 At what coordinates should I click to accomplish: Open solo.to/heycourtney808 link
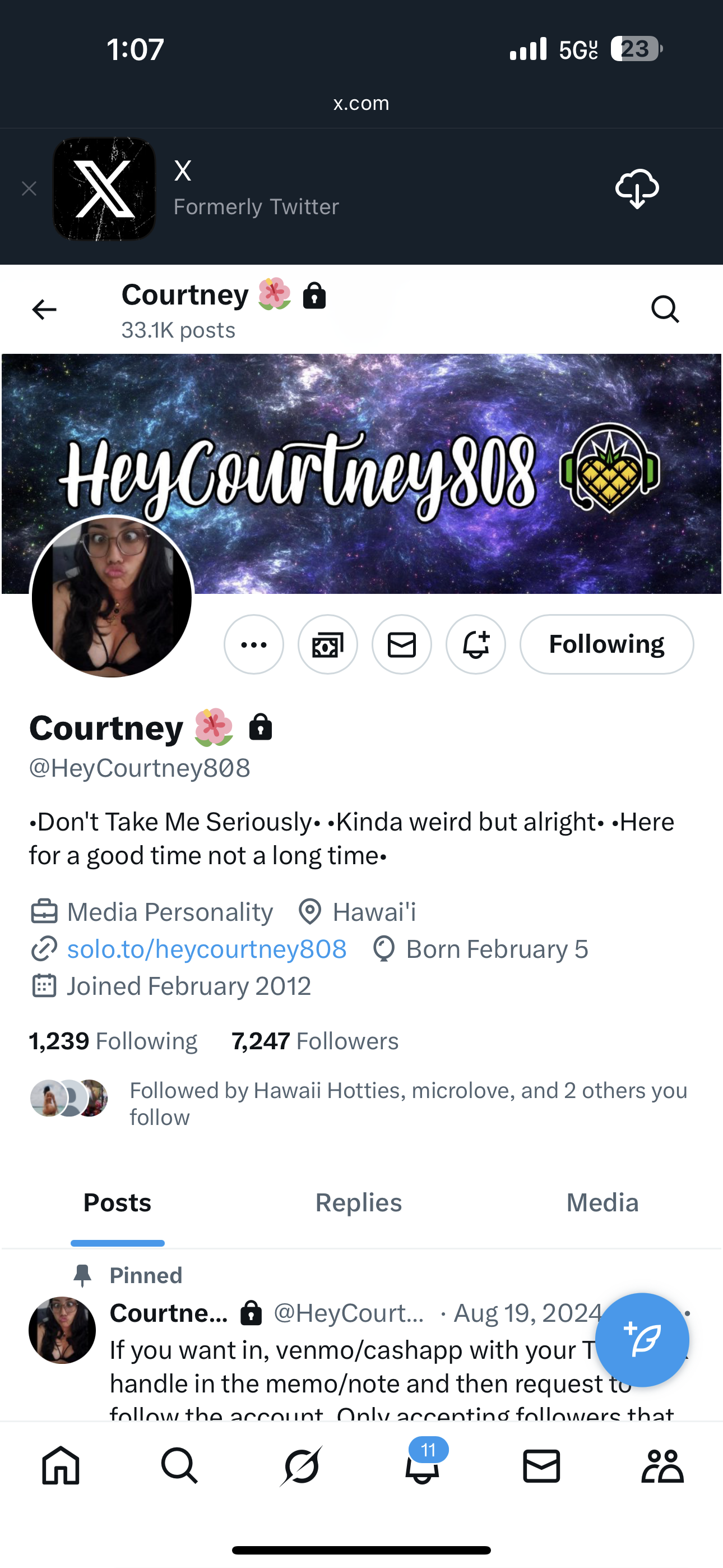click(x=207, y=949)
